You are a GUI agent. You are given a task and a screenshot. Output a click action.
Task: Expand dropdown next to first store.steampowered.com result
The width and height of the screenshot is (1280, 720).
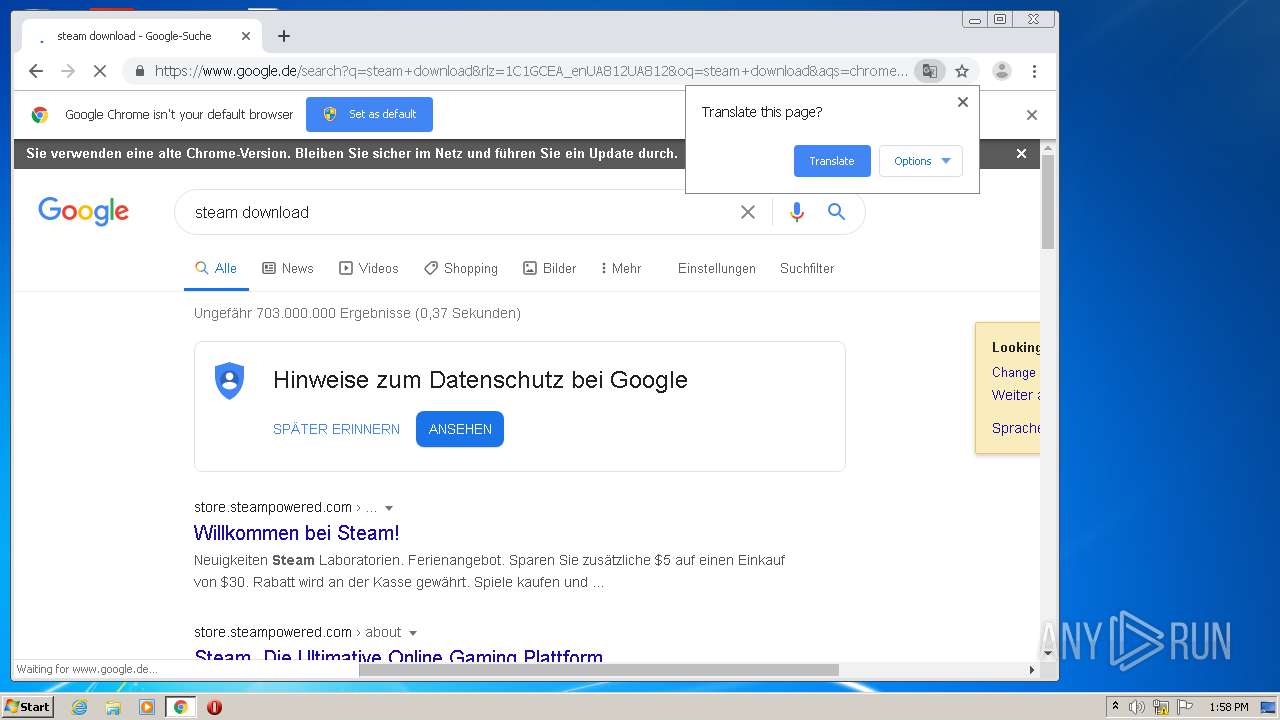click(x=389, y=508)
